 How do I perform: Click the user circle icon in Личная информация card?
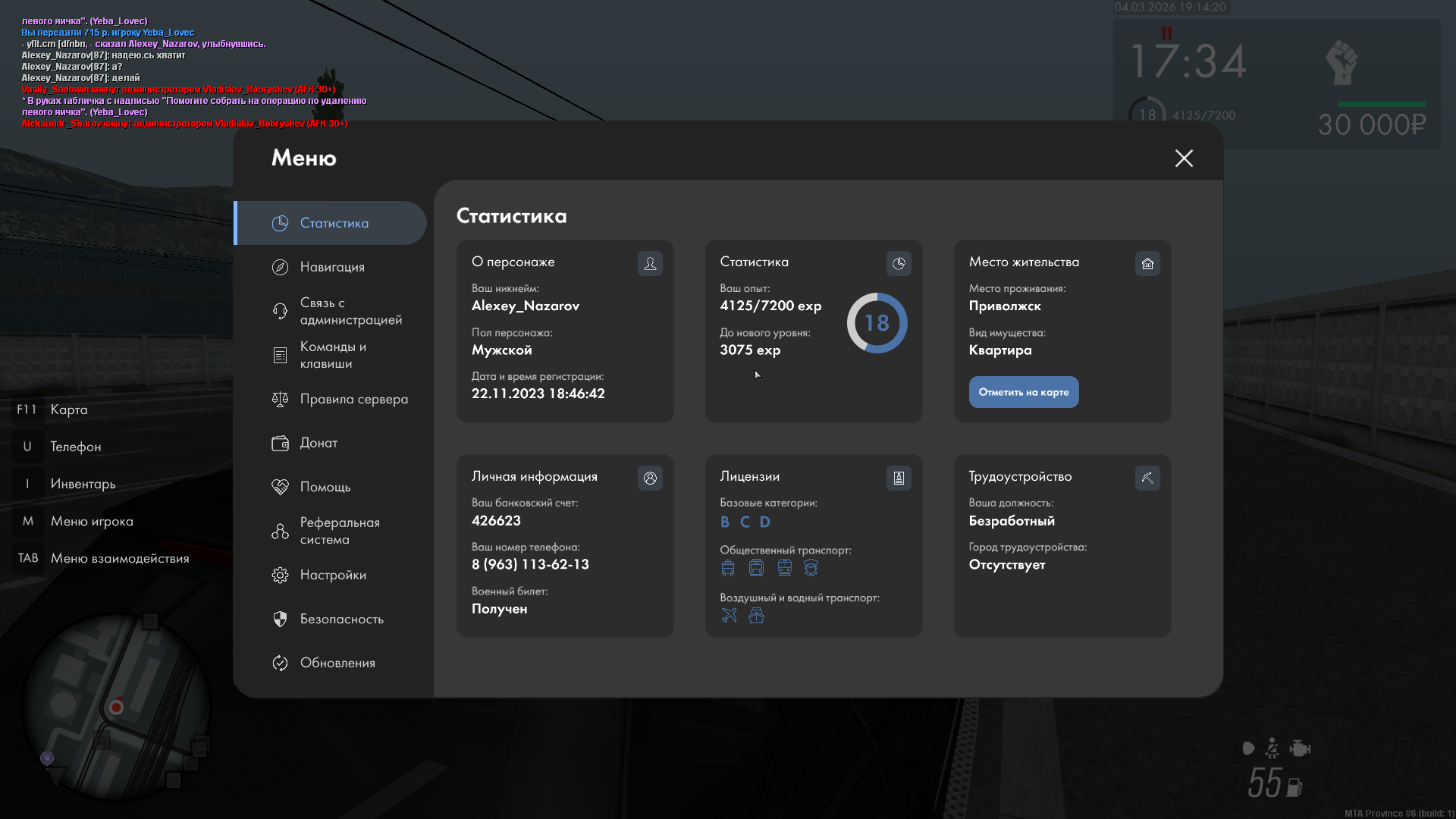pos(650,478)
